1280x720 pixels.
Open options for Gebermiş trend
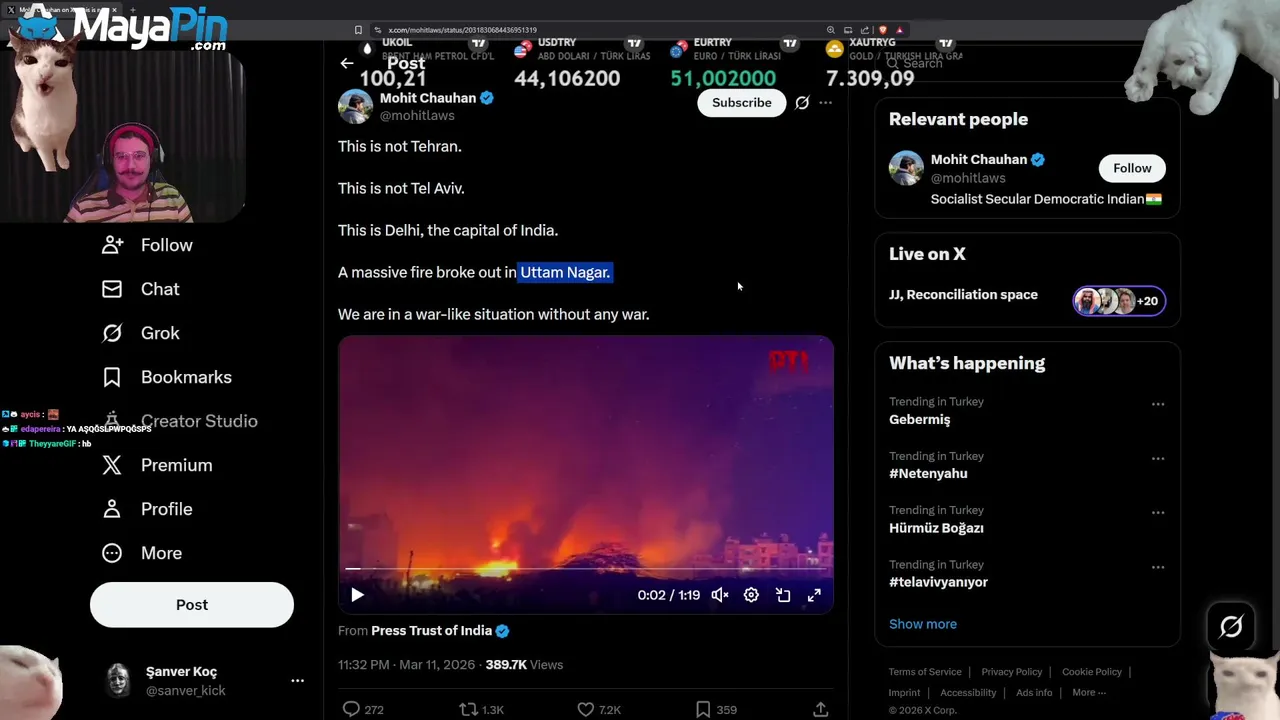[1158, 404]
